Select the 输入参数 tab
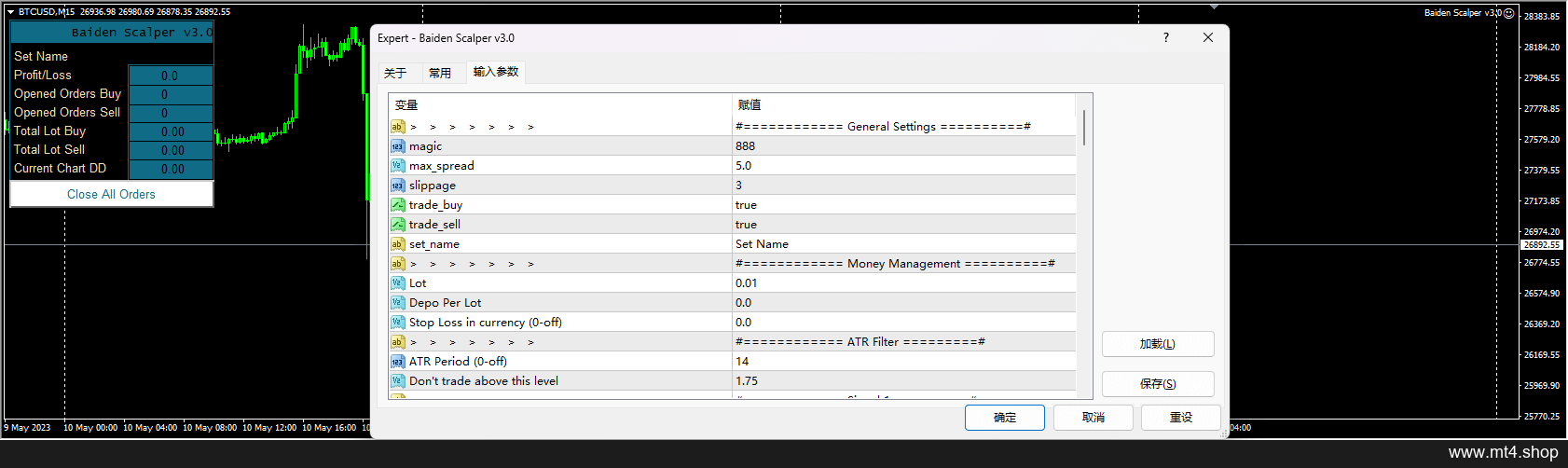This screenshot has width=1568, height=468. (x=496, y=72)
